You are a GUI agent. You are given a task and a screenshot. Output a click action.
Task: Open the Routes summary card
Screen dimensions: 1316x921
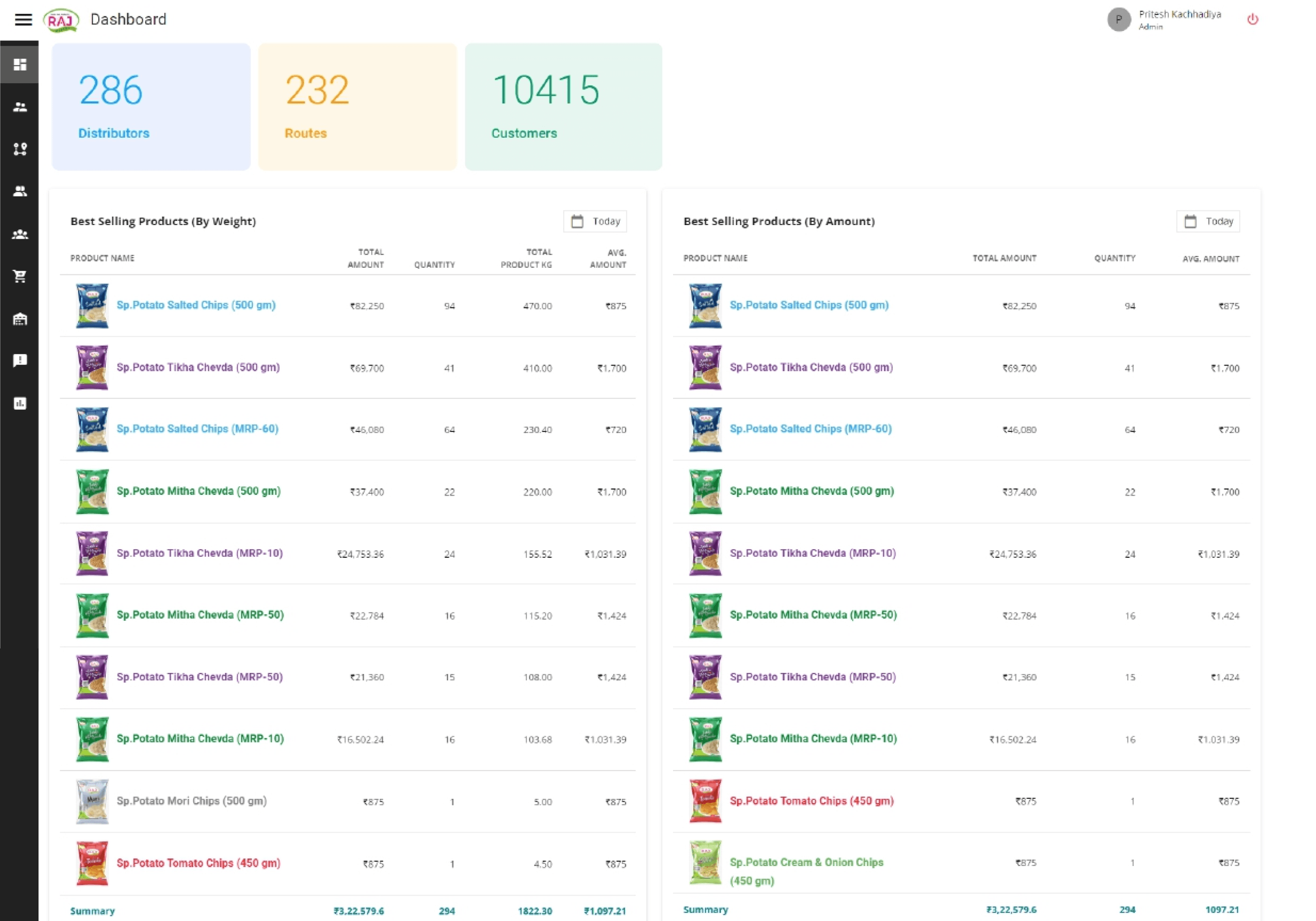[x=358, y=107]
